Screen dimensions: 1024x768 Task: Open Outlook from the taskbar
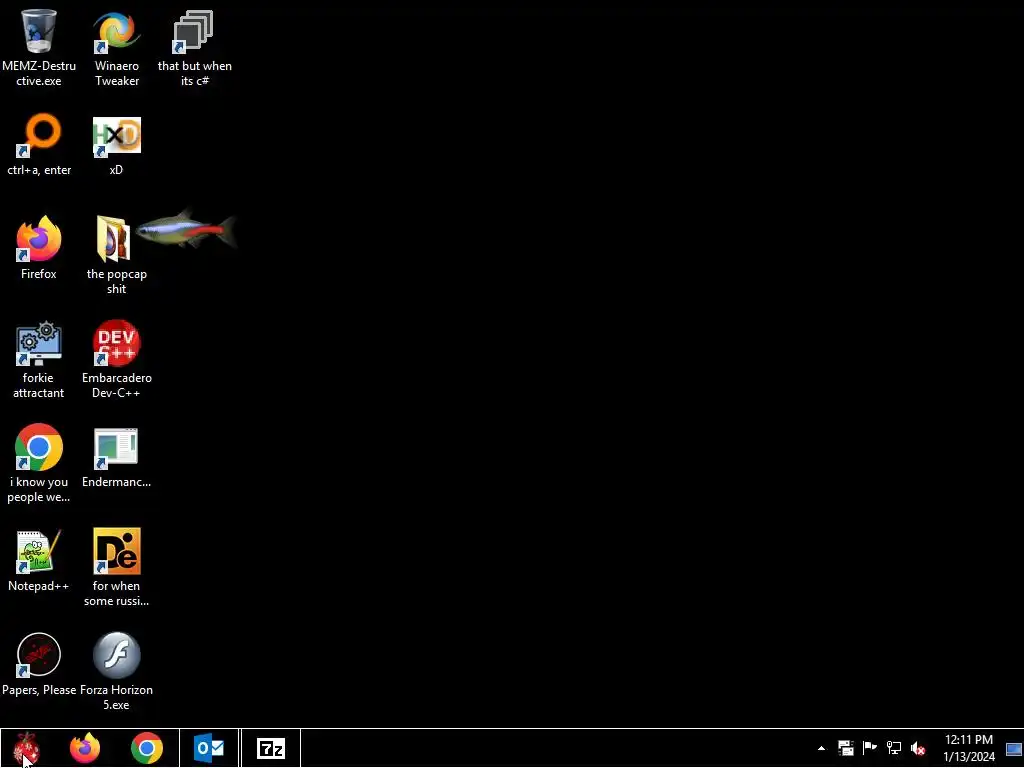point(209,748)
